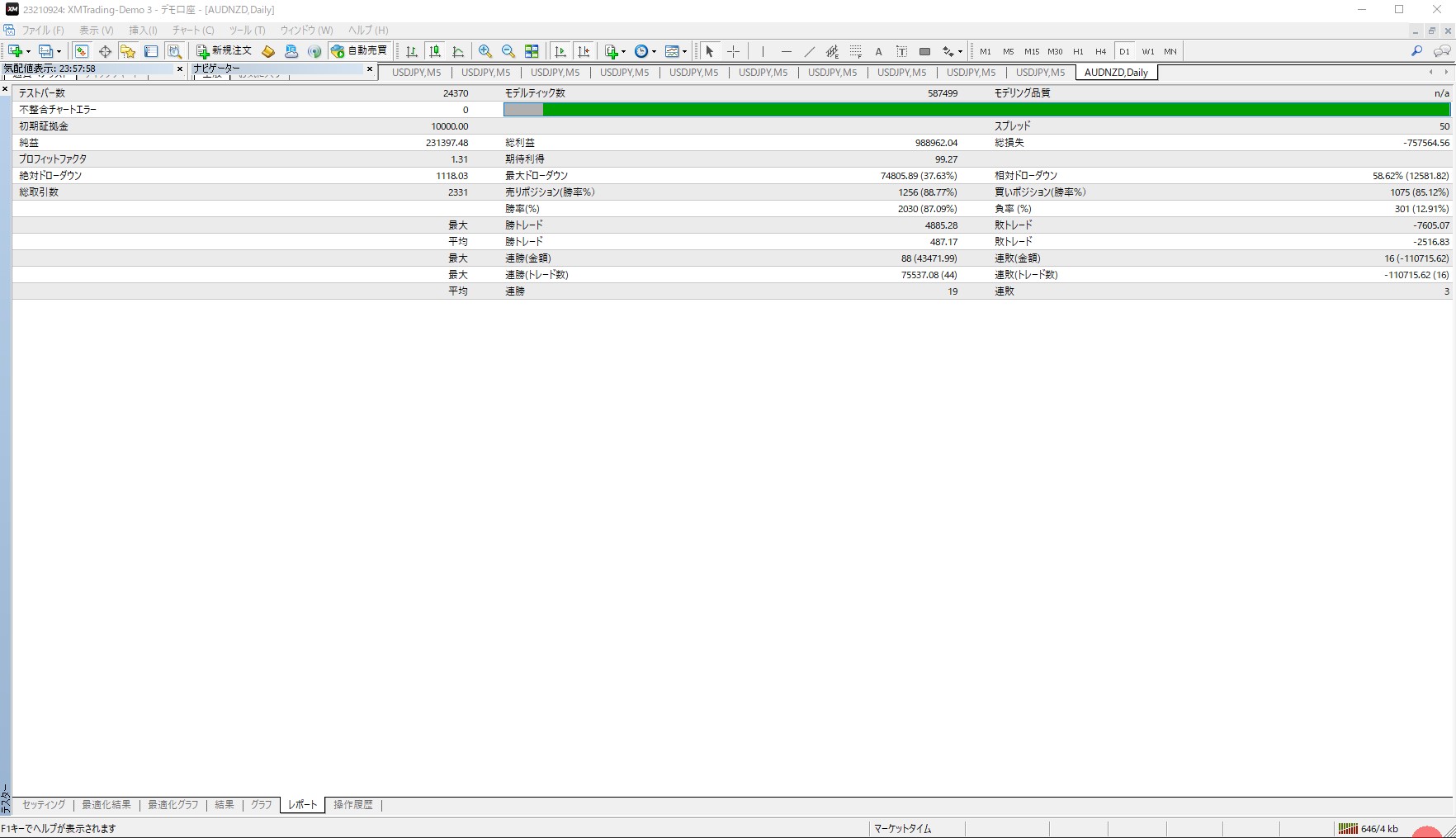
Task: Select the crosshair tool
Action: pyautogui.click(x=733, y=51)
